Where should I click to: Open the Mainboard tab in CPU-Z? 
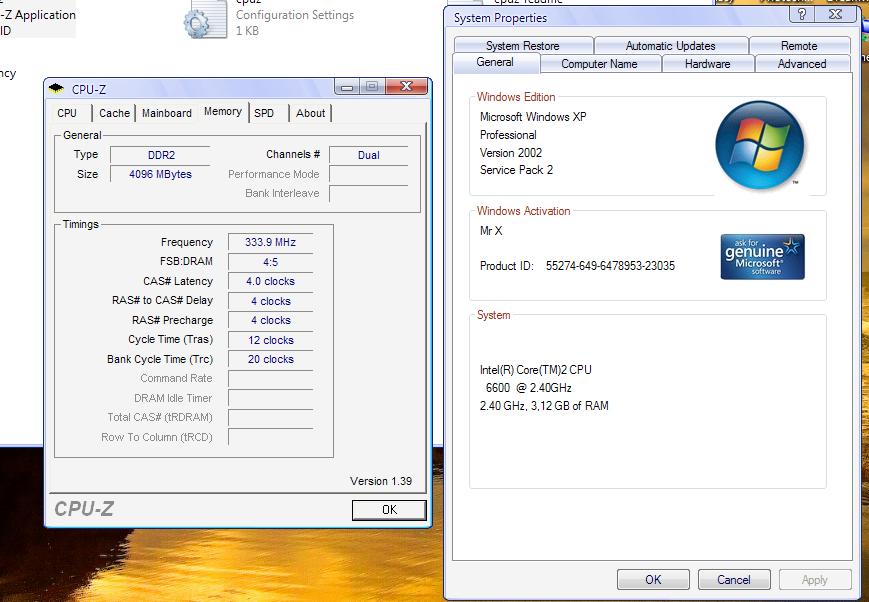(167, 113)
